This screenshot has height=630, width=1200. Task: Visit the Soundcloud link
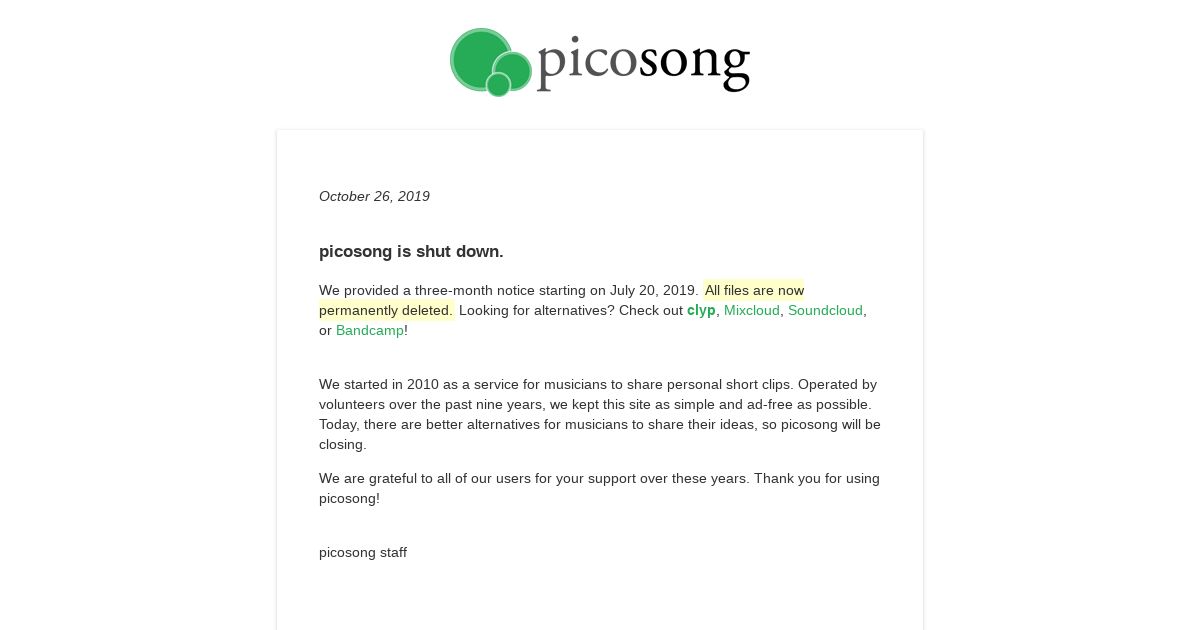825,310
